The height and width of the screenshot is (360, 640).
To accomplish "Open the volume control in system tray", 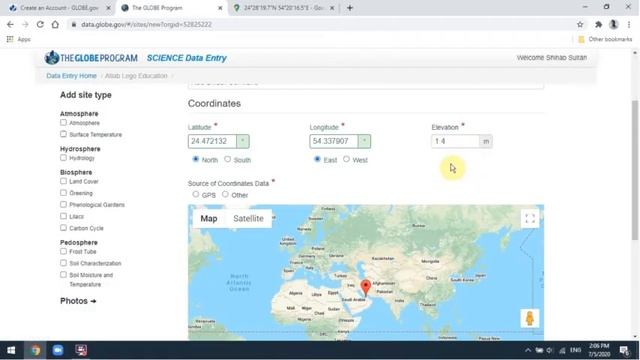I will pyautogui.click(x=550, y=350).
